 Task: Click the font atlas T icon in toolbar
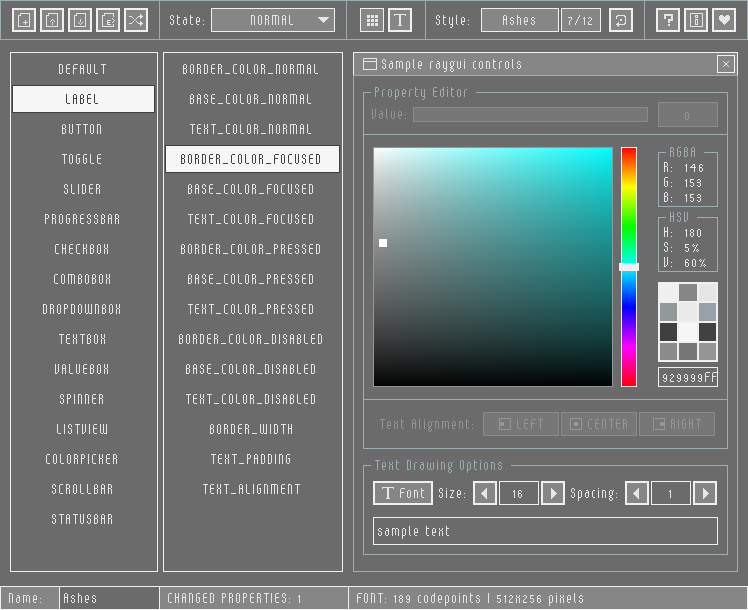(400, 20)
